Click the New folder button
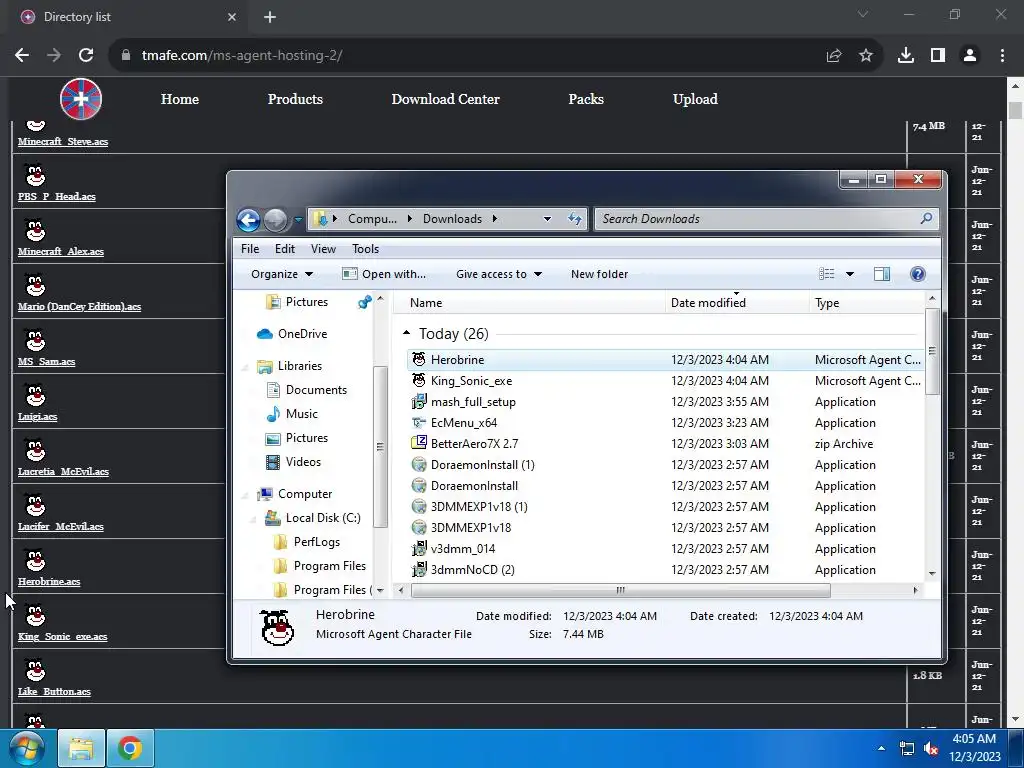This screenshot has width=1024, height=768. [600, 274]
